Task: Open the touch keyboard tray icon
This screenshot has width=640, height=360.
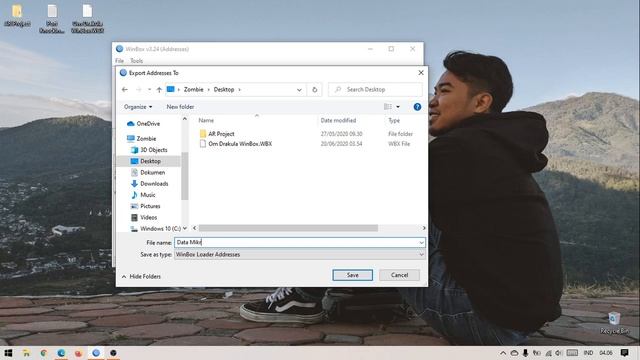Action: [x=572, y=353]
